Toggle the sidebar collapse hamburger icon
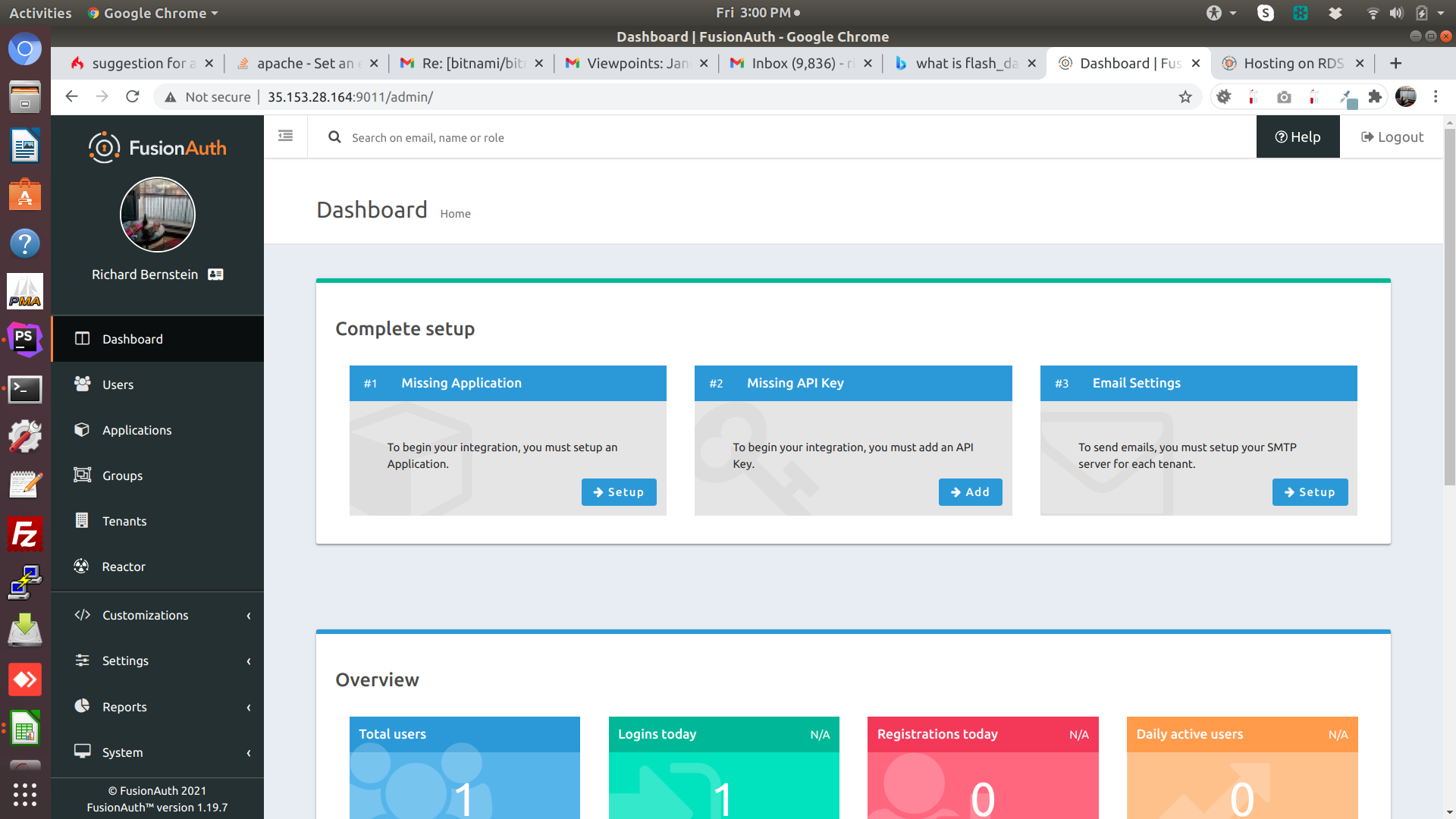Image resolution: width=1456 pixels, height=819 pixels. (285, 136)
